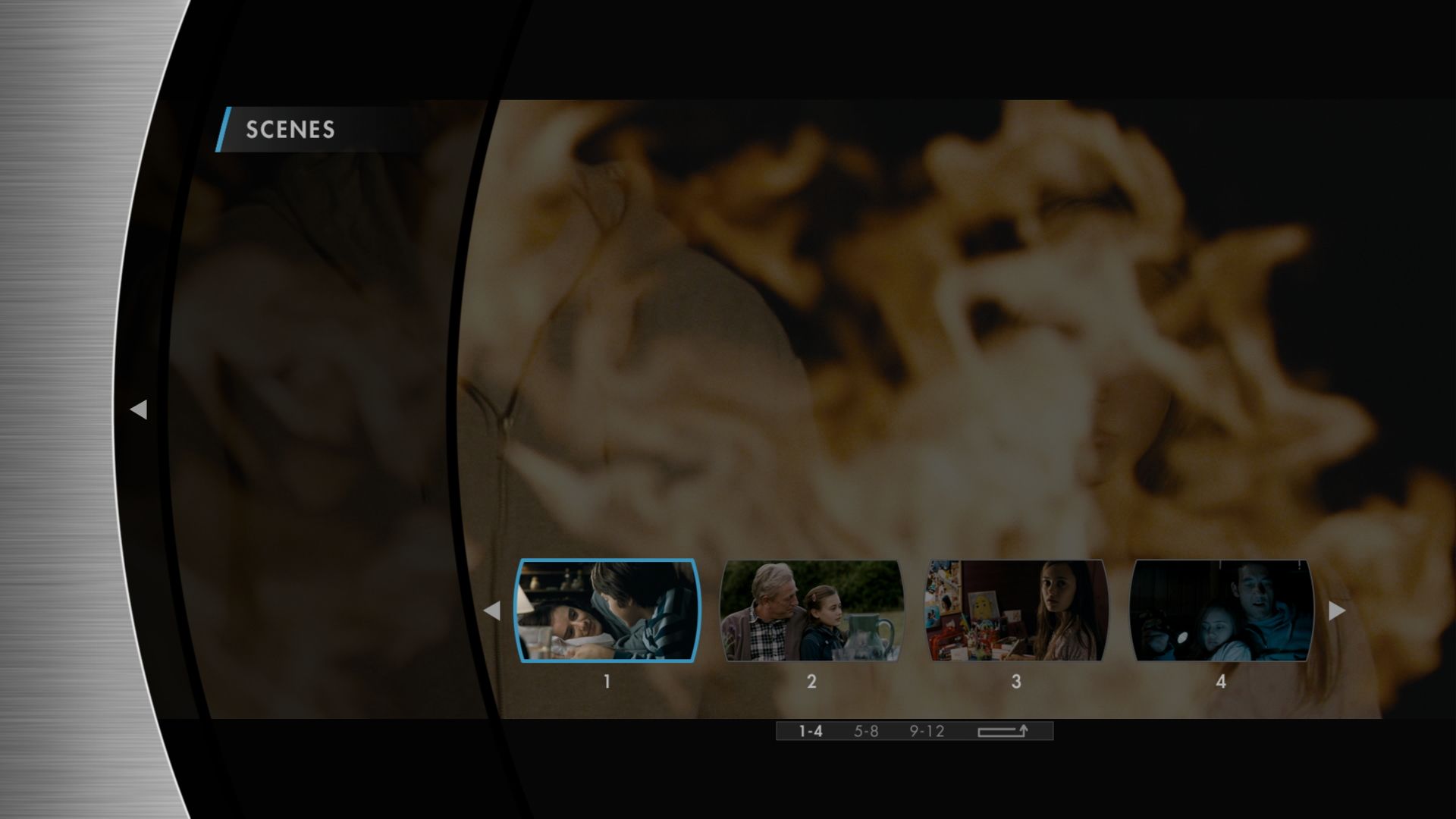Click the number 3 label under third thumbnail
This screenshot has height=819, width=1456.
click(1016, 682)
